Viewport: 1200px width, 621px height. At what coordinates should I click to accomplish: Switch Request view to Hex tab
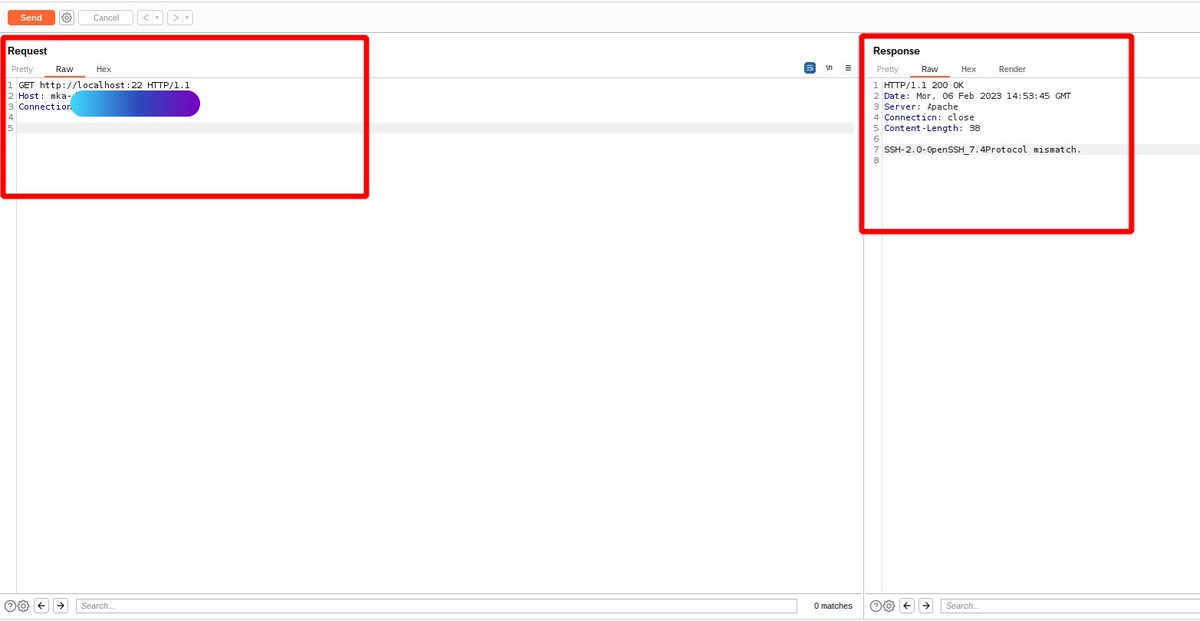point(104,69)
